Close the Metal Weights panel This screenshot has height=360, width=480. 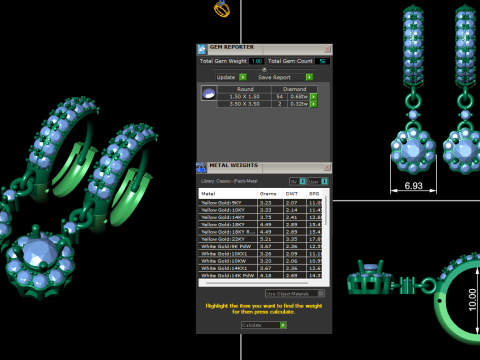pos(327,167)
